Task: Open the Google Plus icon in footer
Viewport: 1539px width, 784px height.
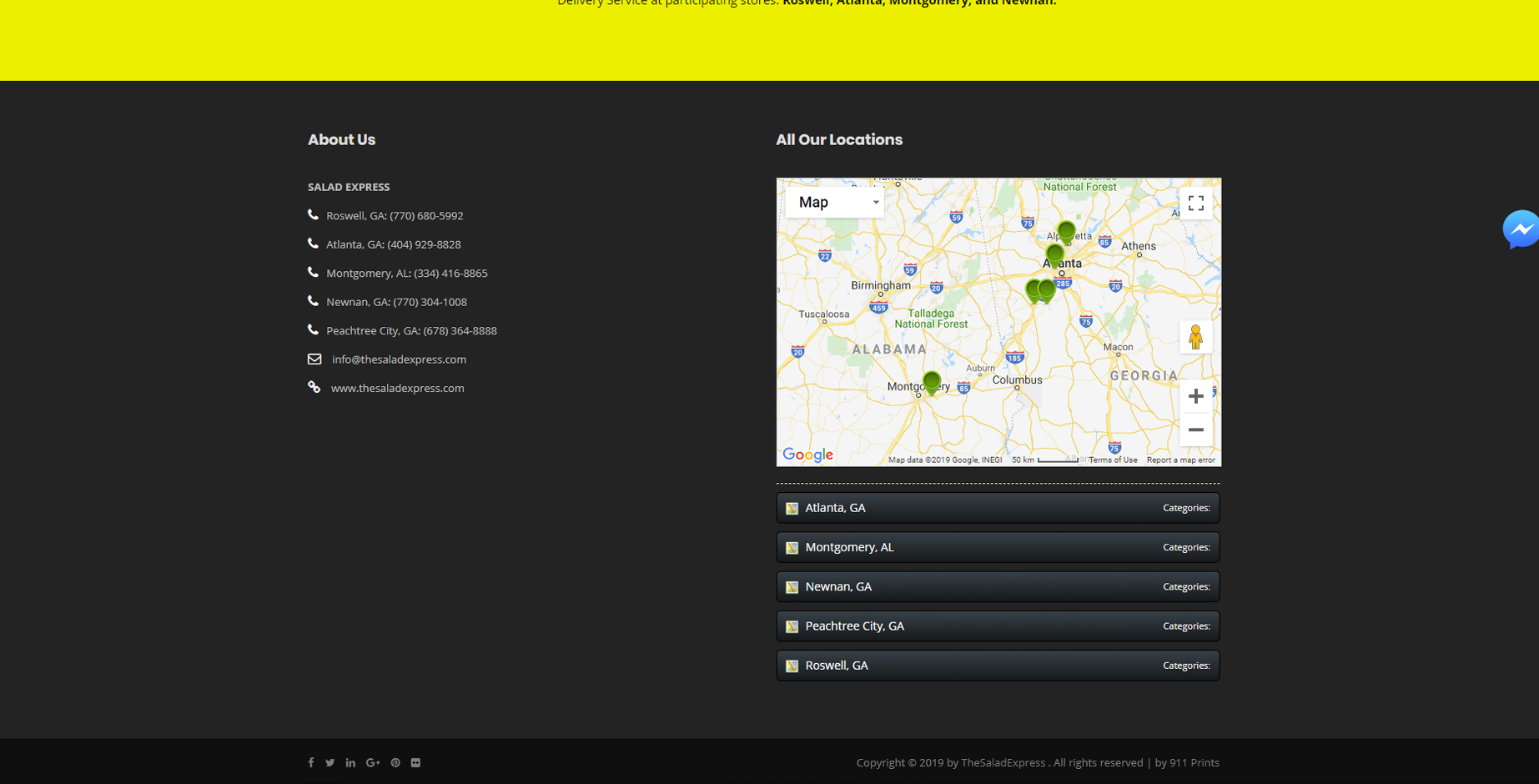Action: 373,762
